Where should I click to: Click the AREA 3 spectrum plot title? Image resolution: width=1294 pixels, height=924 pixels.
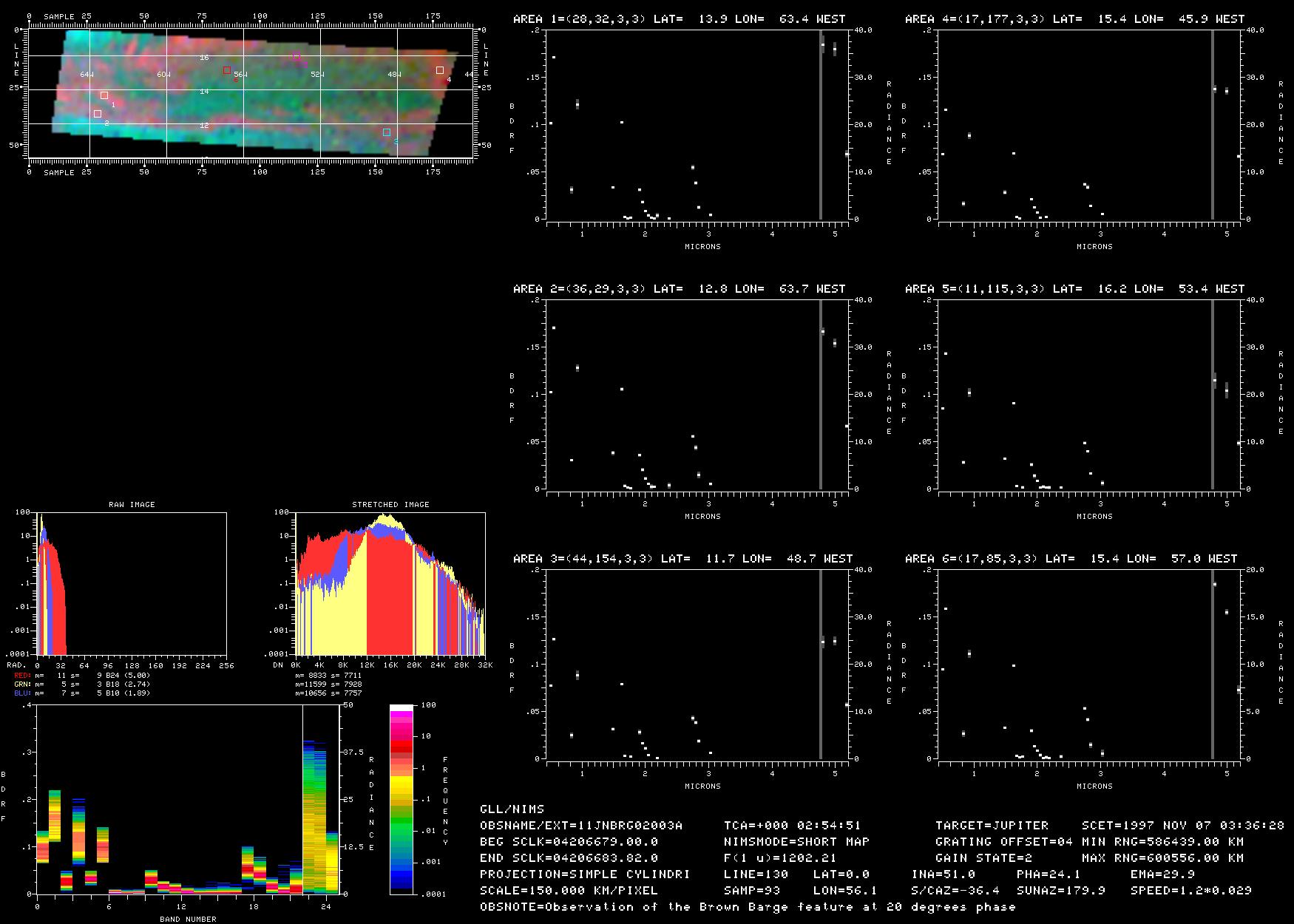[679, 559]
